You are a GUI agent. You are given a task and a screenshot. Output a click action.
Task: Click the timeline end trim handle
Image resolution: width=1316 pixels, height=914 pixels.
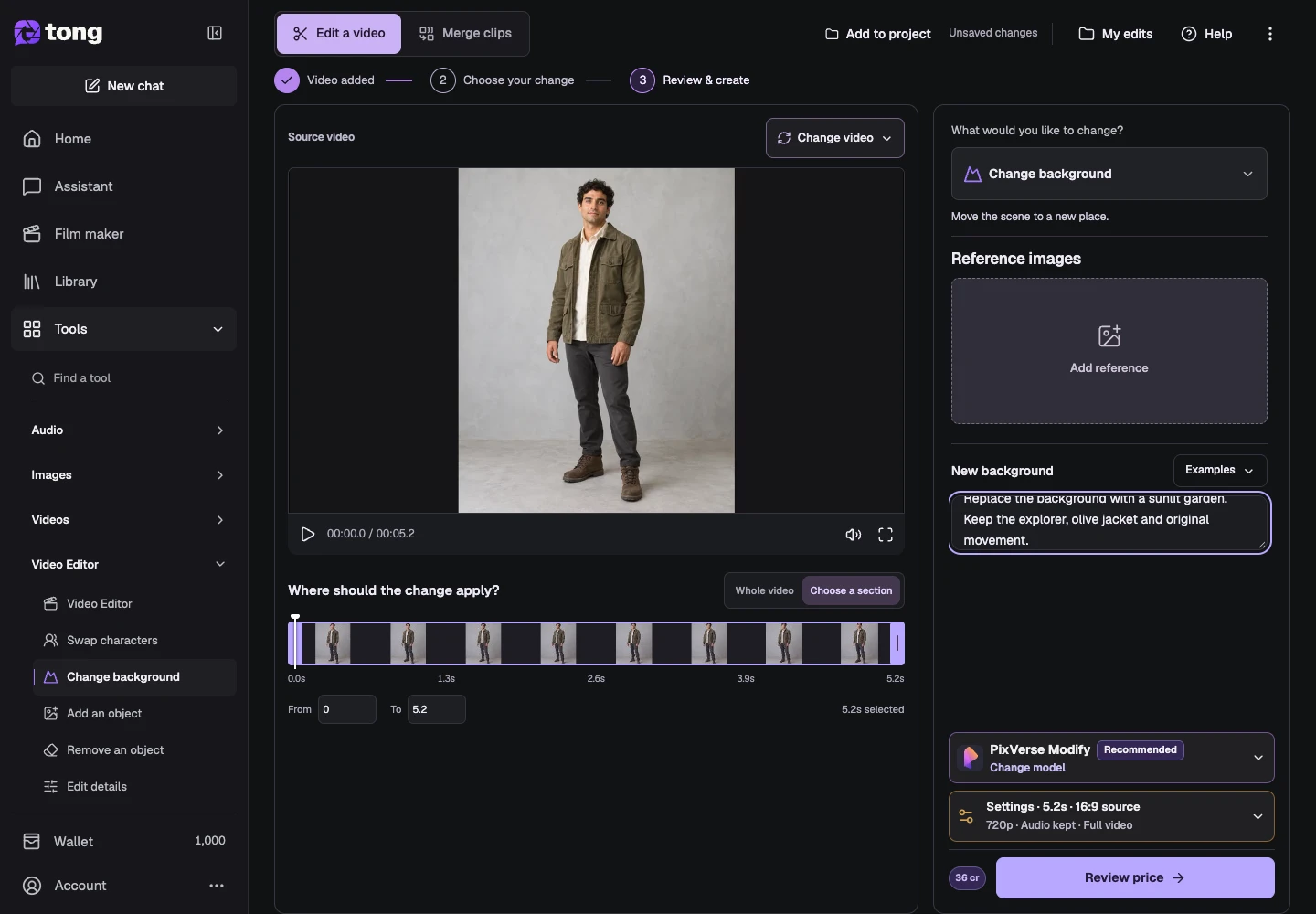(x=897, y=643)
